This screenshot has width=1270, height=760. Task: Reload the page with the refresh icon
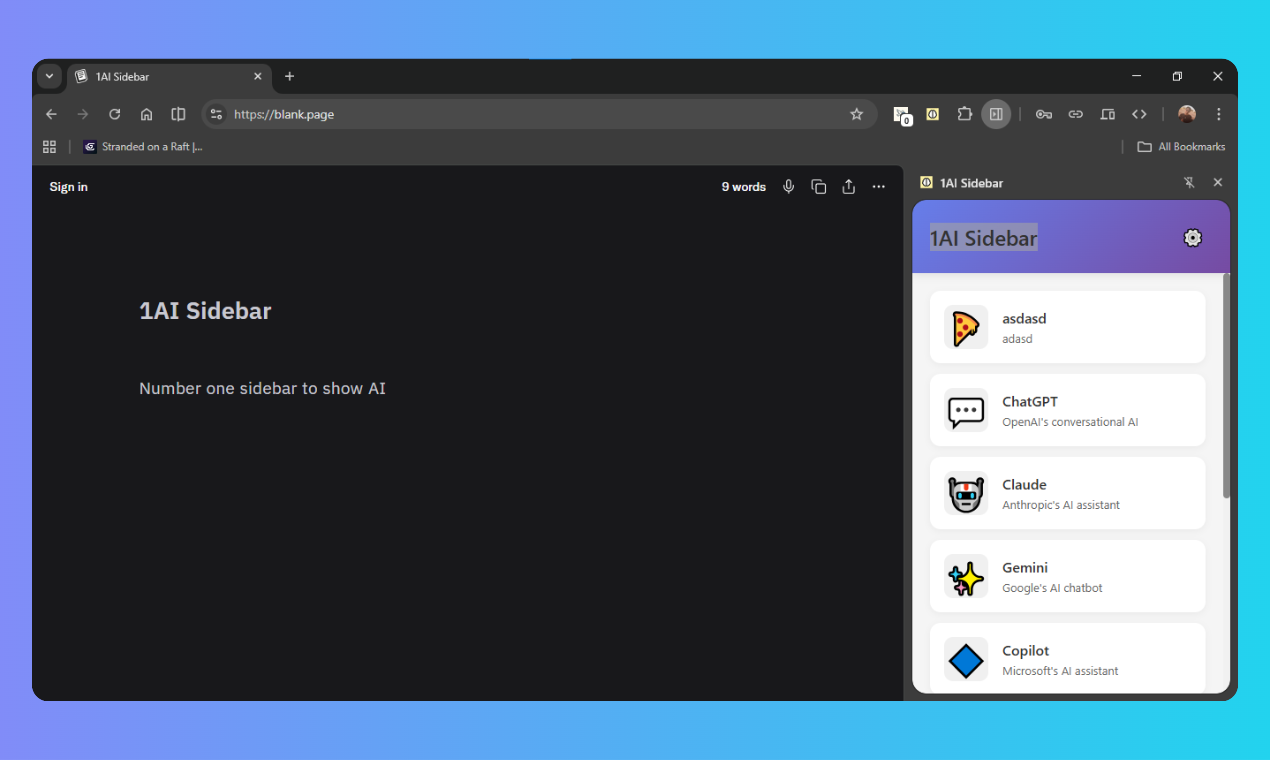(114, 114)
